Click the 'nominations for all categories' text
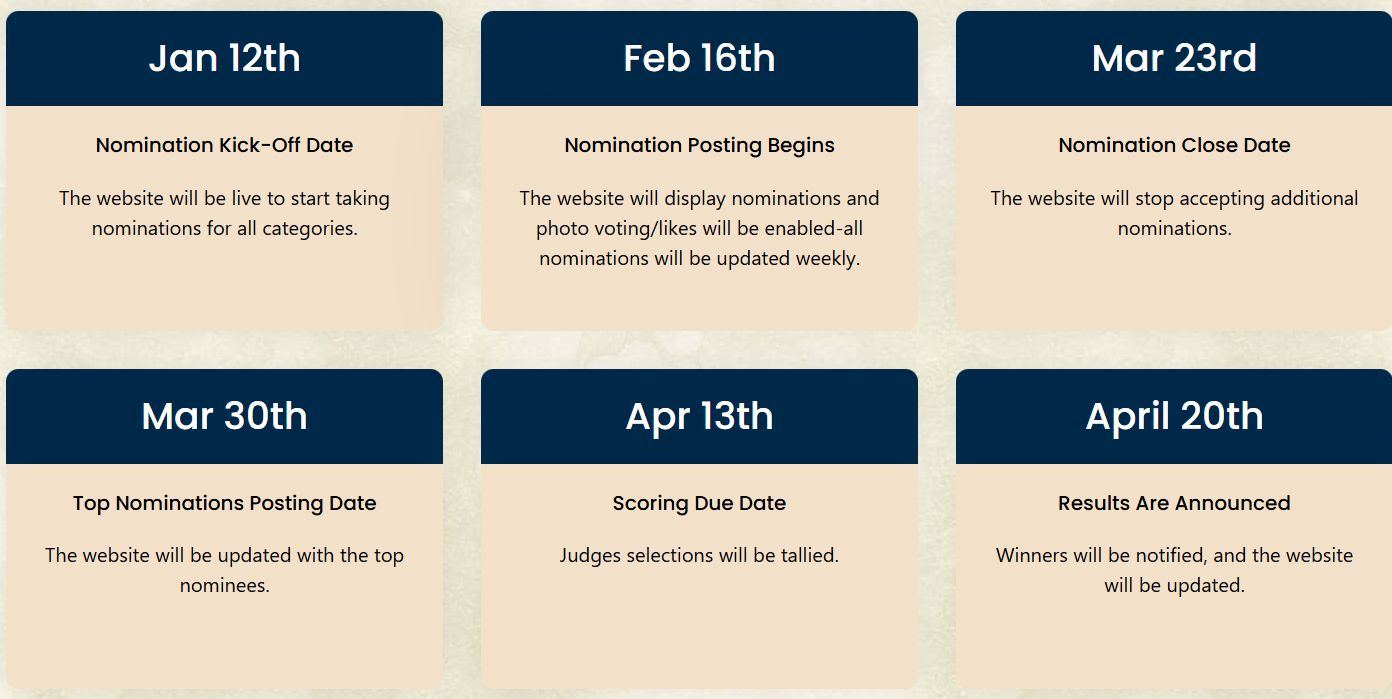The image size is (1392, 699). [224, 228]
